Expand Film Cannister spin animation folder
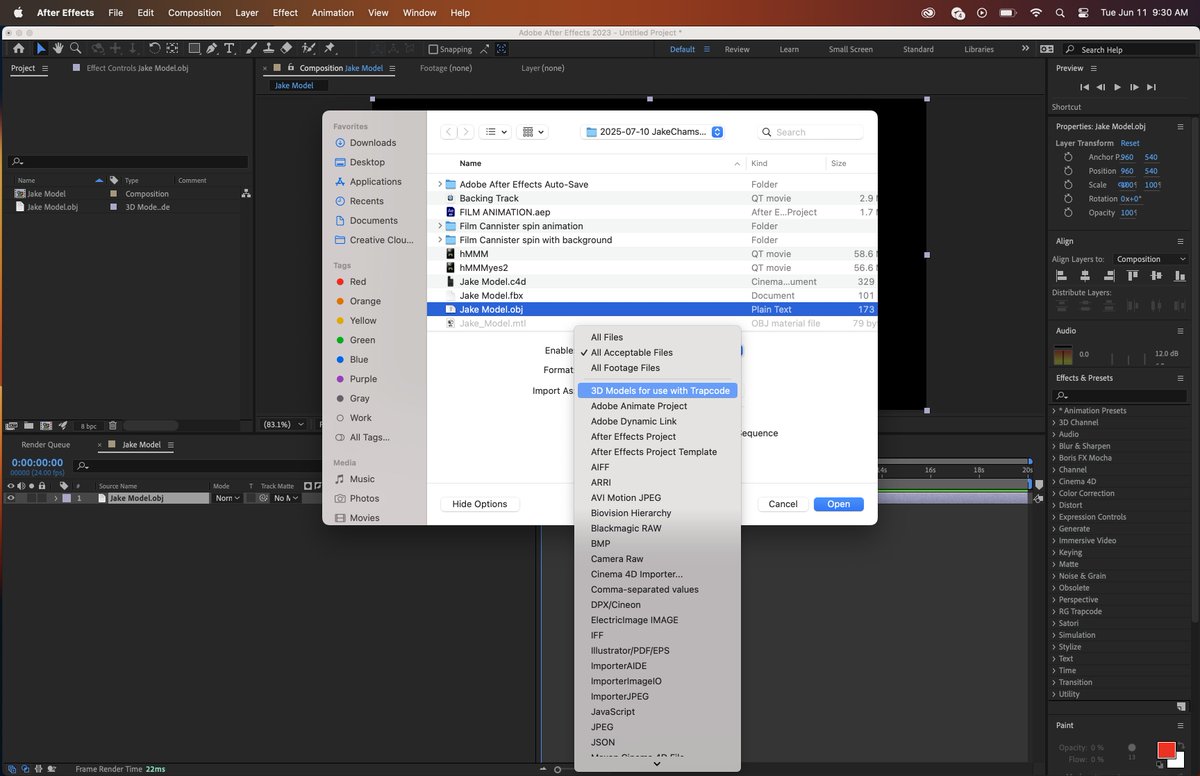This screenshot has width=1200, height=776. coord(440,226)
